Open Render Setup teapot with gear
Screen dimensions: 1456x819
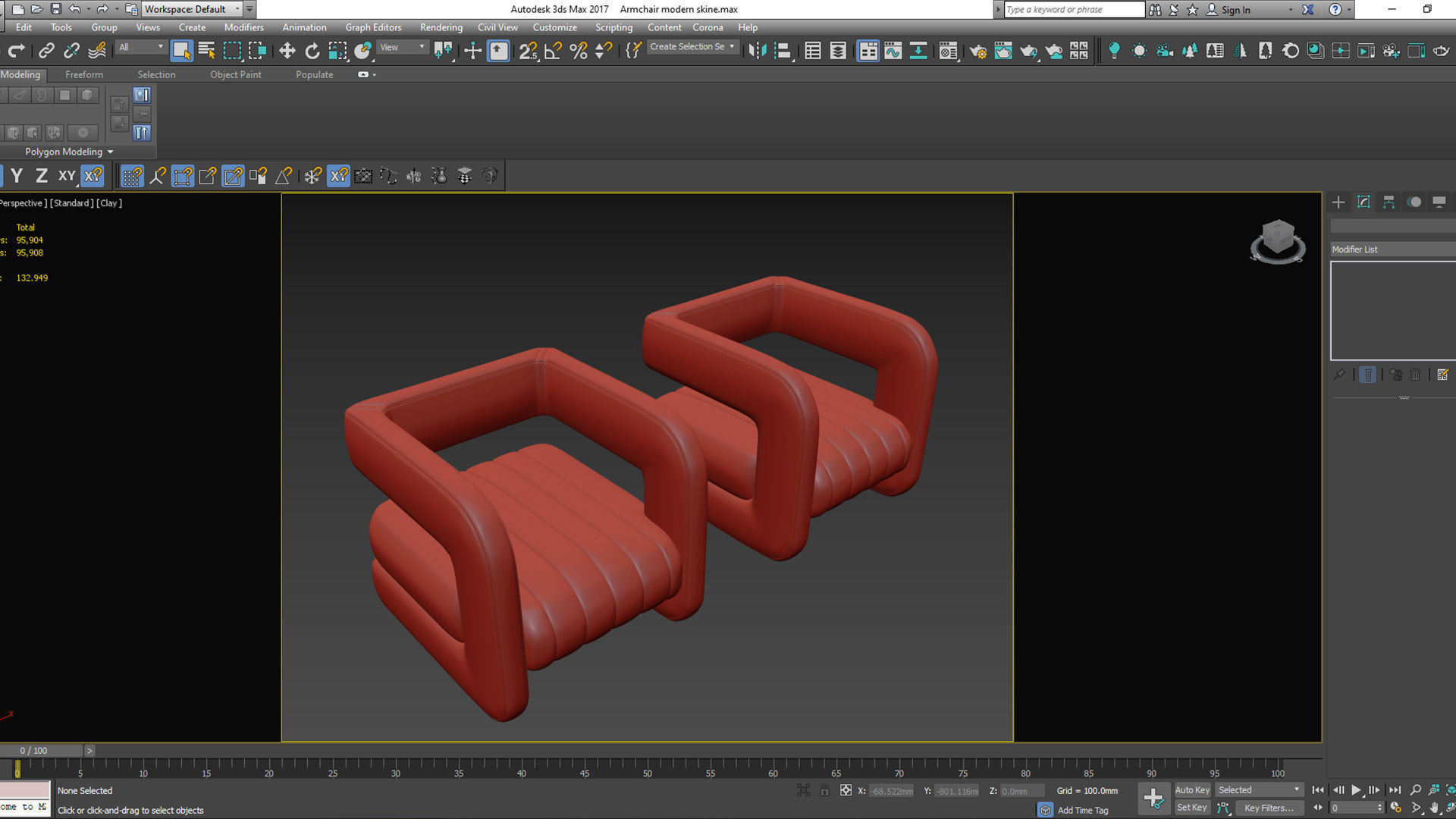(x=978, y=51)
